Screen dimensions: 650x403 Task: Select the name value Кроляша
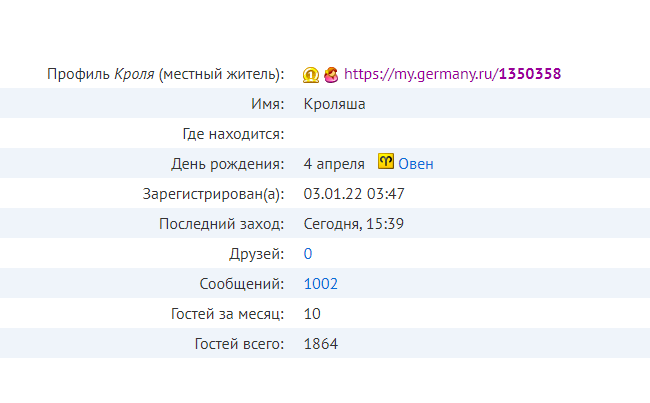point(334,104)
